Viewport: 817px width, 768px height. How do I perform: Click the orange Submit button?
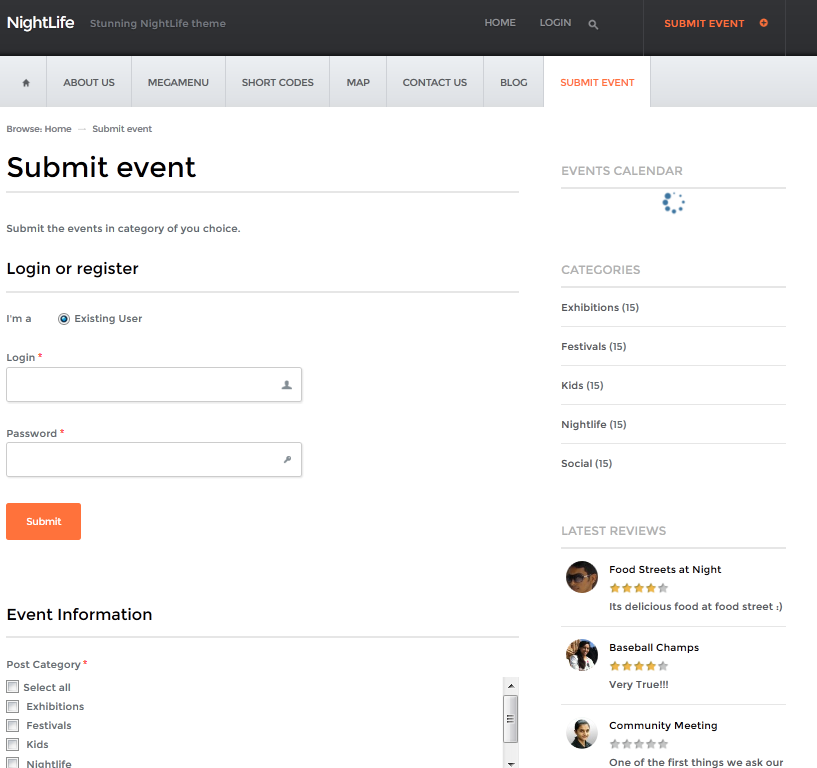(x=43, y=522)
